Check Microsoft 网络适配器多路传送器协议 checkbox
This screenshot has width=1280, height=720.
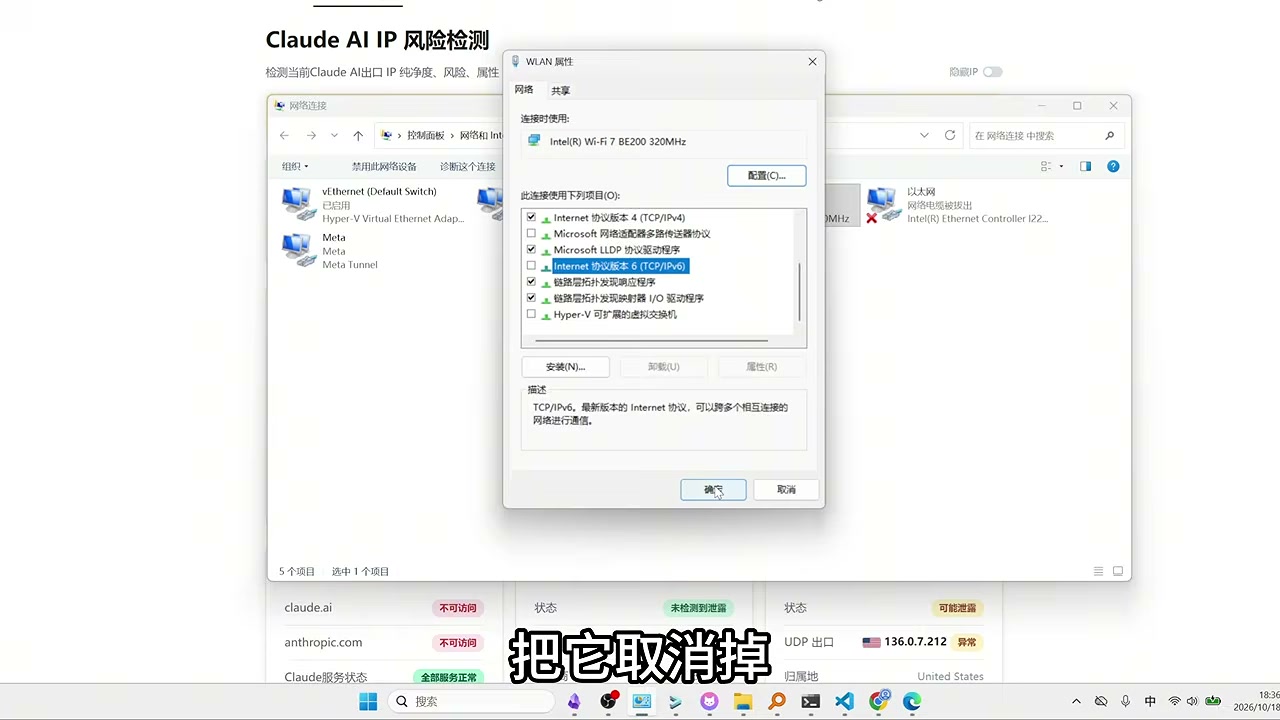click(x=531, y=233)
